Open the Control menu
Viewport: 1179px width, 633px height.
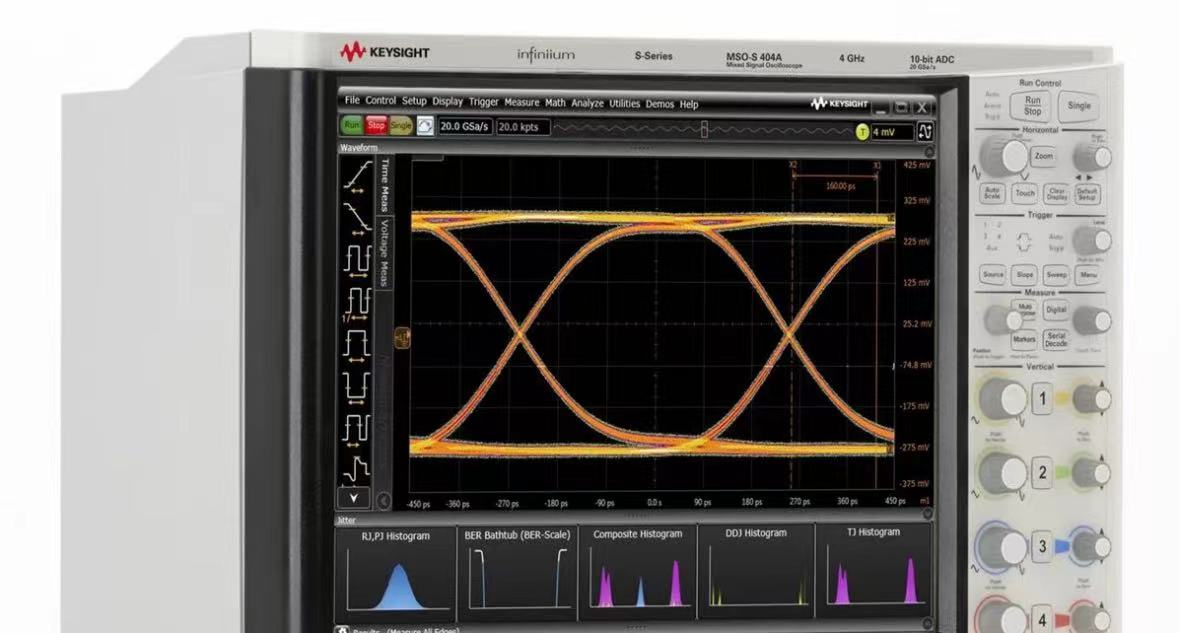380,100
